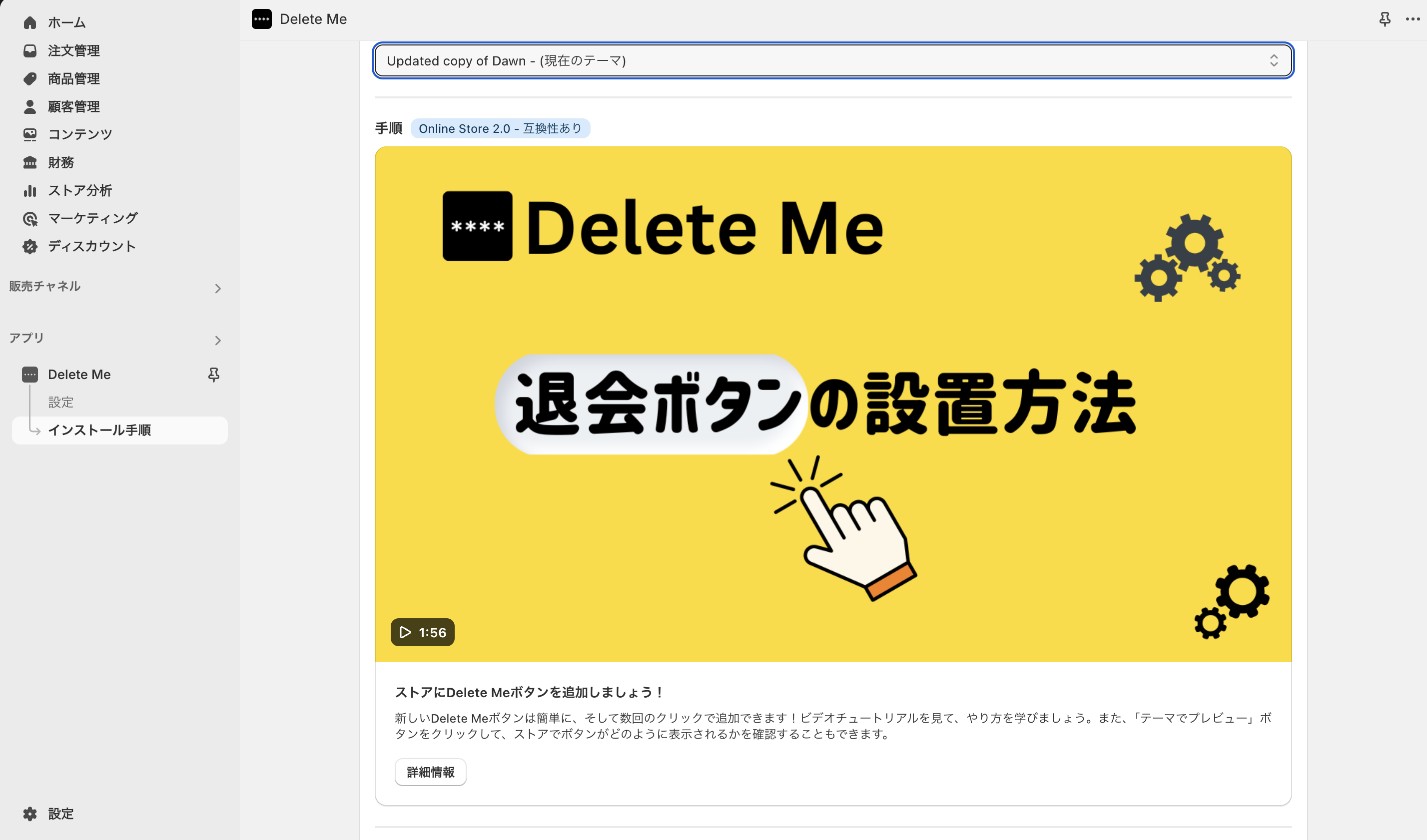This screenshot has width=1427, height=840.
Task: Click the pin icon in top header
Action: tap(1385, 19)
